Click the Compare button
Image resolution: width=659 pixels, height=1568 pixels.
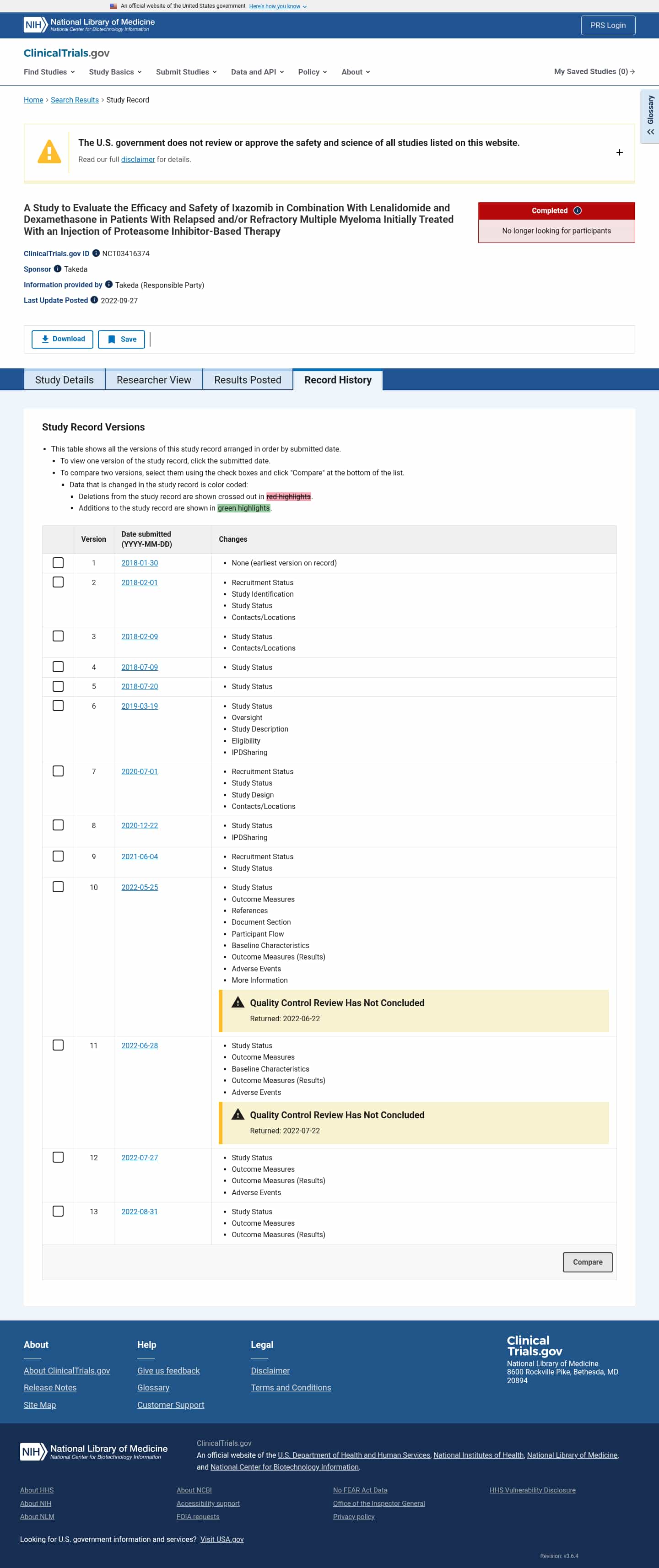588,1262
